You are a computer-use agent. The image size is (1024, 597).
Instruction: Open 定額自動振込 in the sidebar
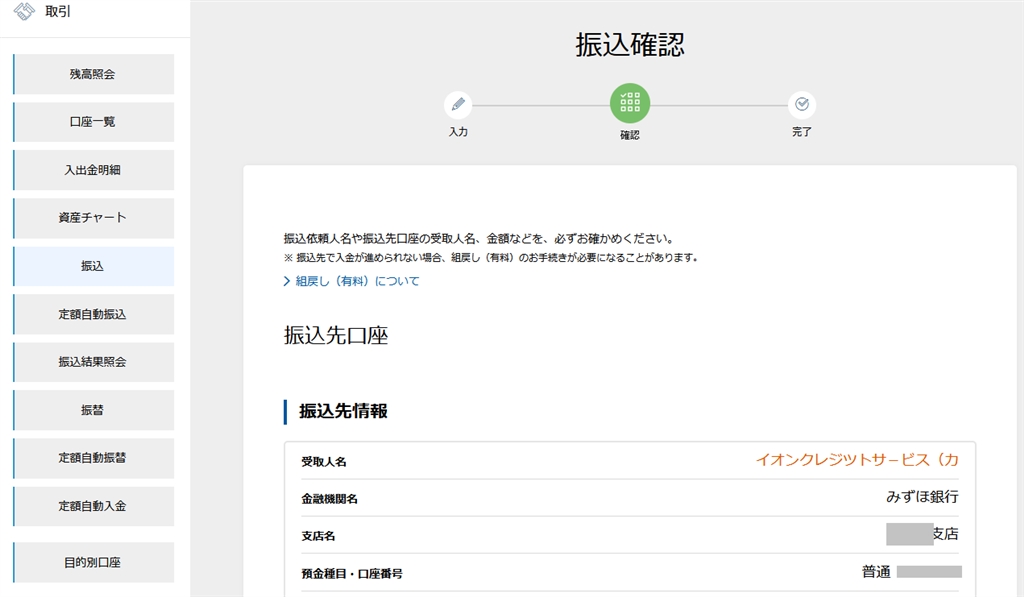tap(93, 314)
